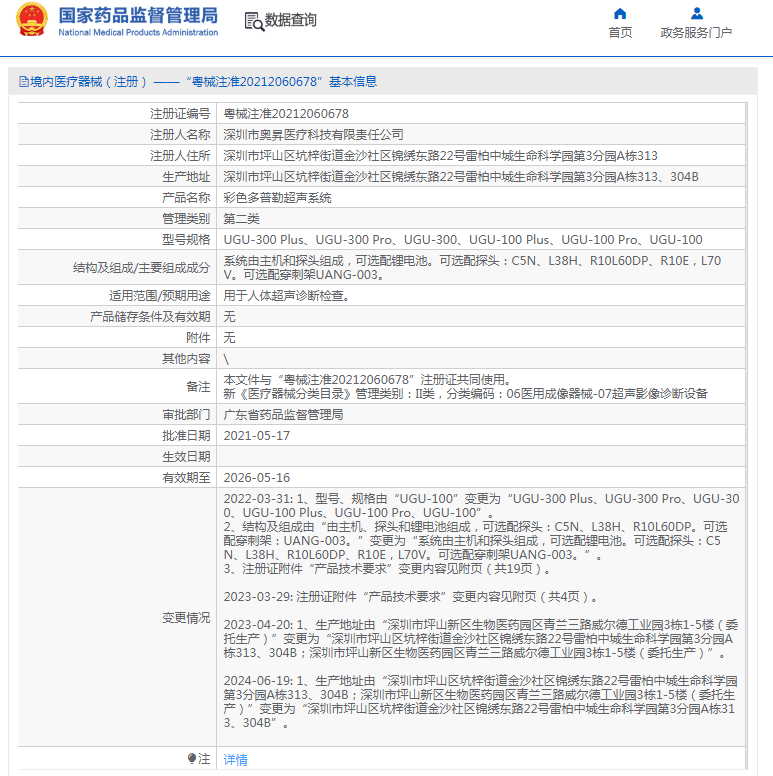This screenshot has width=773, height=776.
Task: Click 无 in the 附件 row
Action: [229, 338]
